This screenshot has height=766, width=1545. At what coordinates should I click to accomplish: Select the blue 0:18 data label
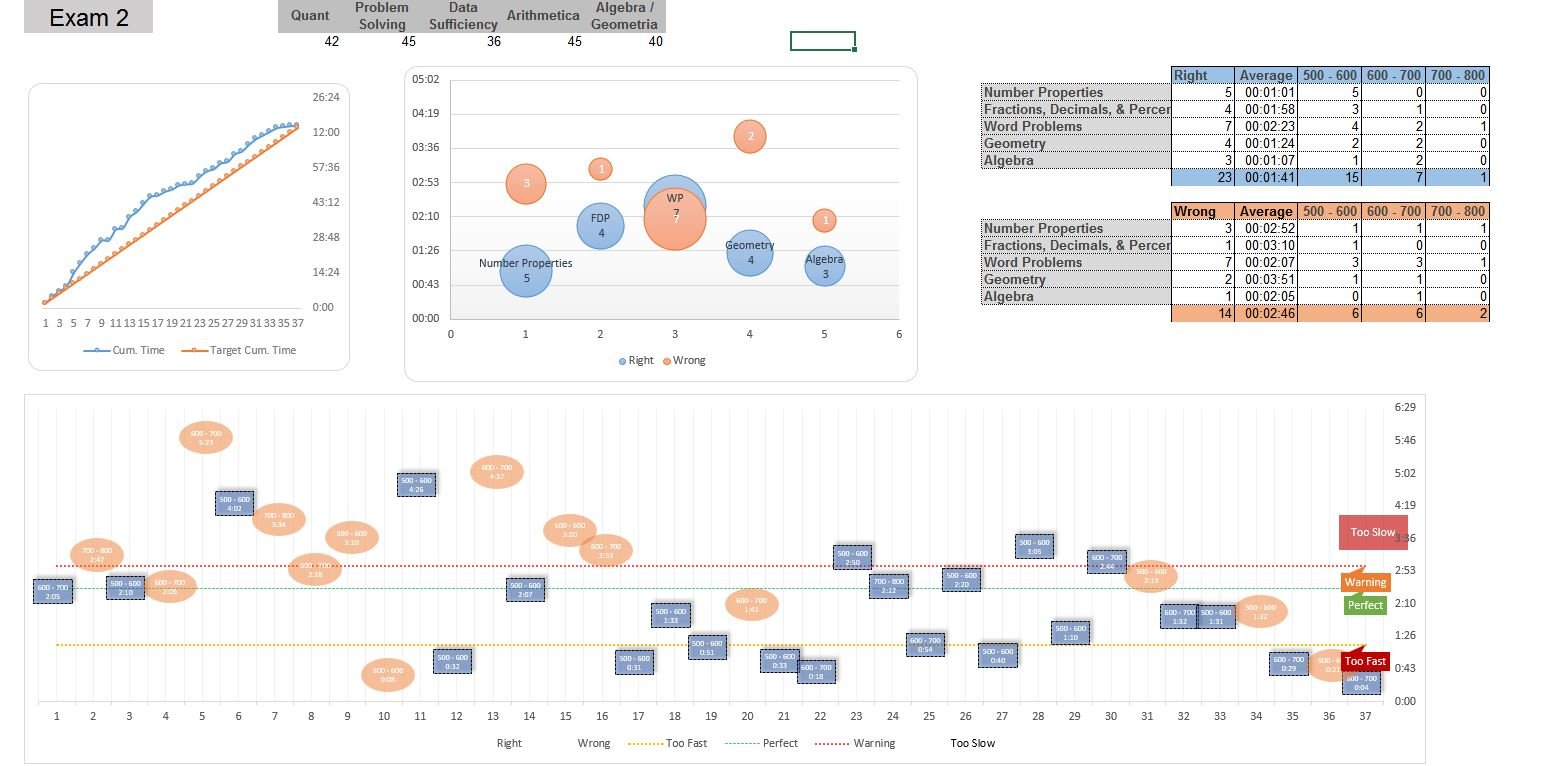(x=816, y=672)
